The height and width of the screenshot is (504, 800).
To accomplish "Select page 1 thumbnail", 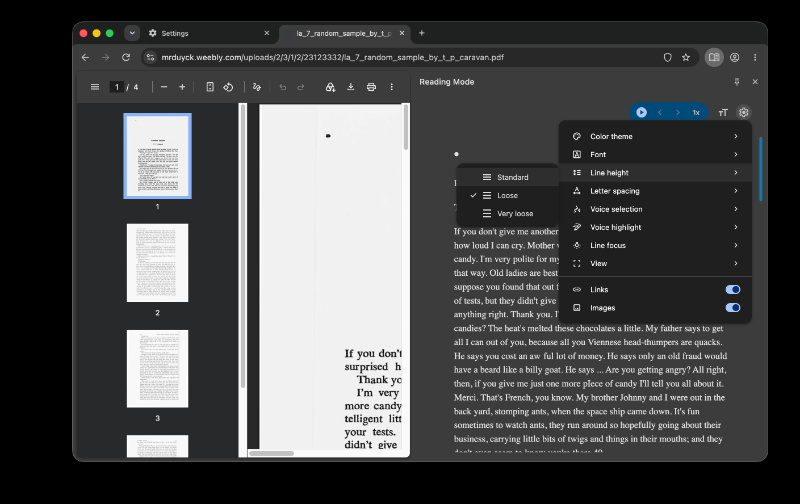I will pyautogui.click(x=158, y=156).
